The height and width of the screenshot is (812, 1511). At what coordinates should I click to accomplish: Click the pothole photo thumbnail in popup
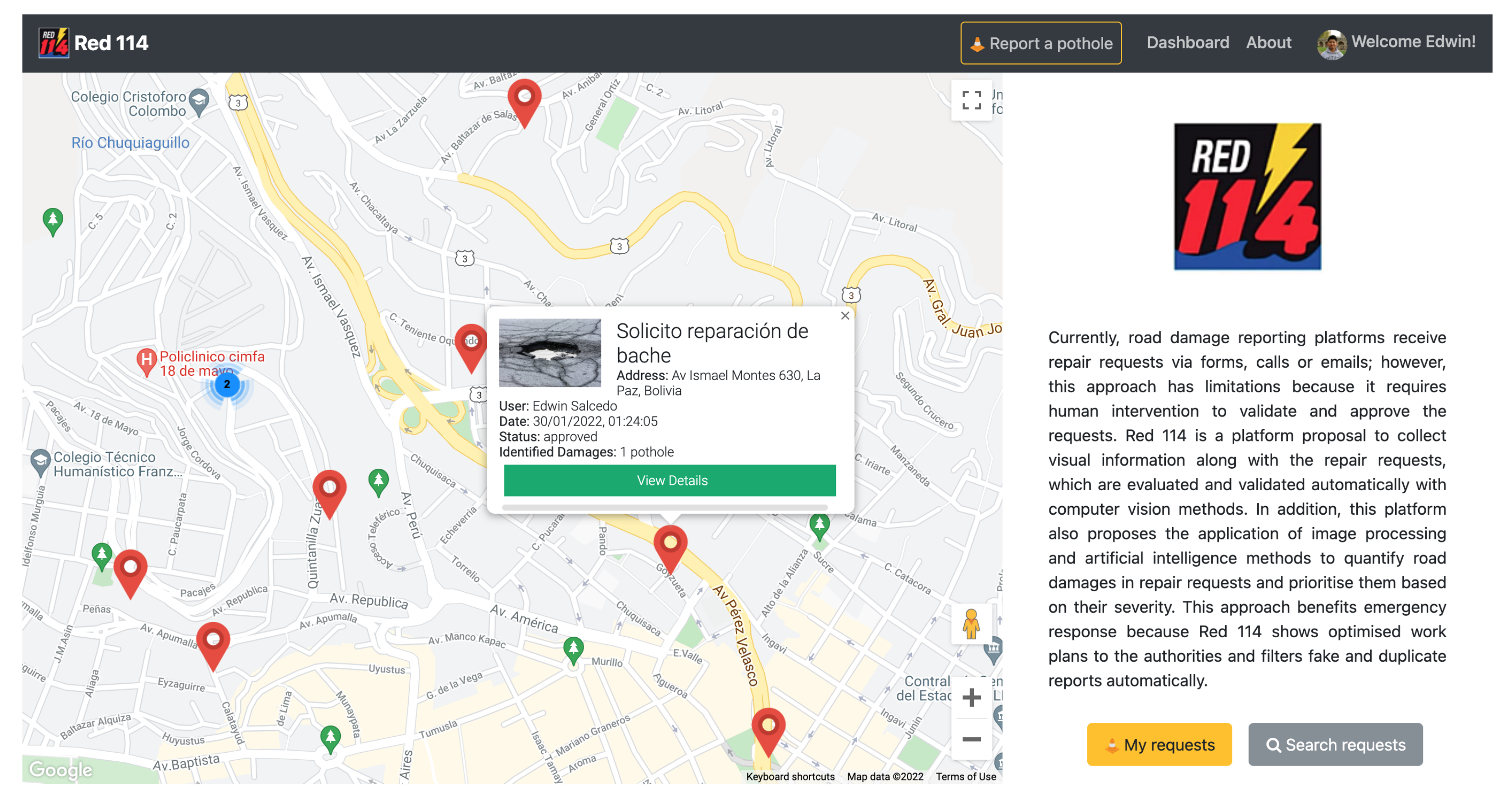550,352
